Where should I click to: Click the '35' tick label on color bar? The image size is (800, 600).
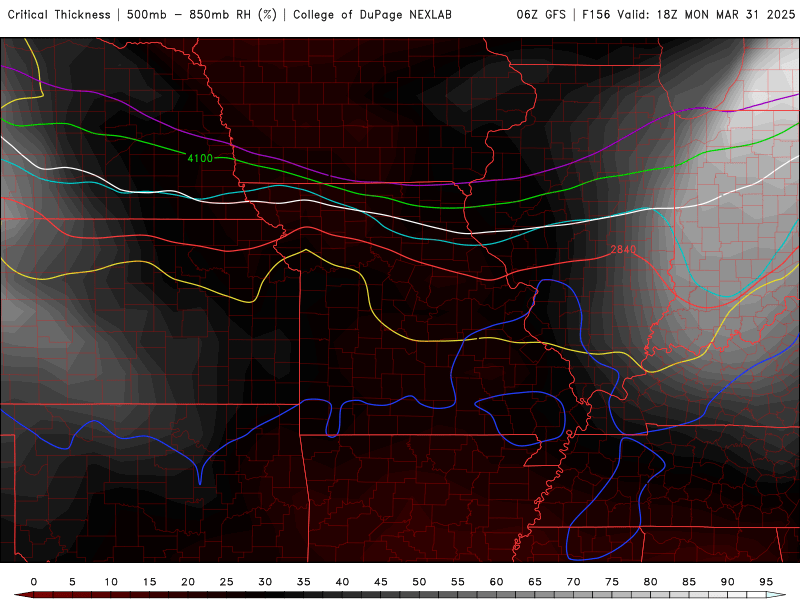coord(304,582)
